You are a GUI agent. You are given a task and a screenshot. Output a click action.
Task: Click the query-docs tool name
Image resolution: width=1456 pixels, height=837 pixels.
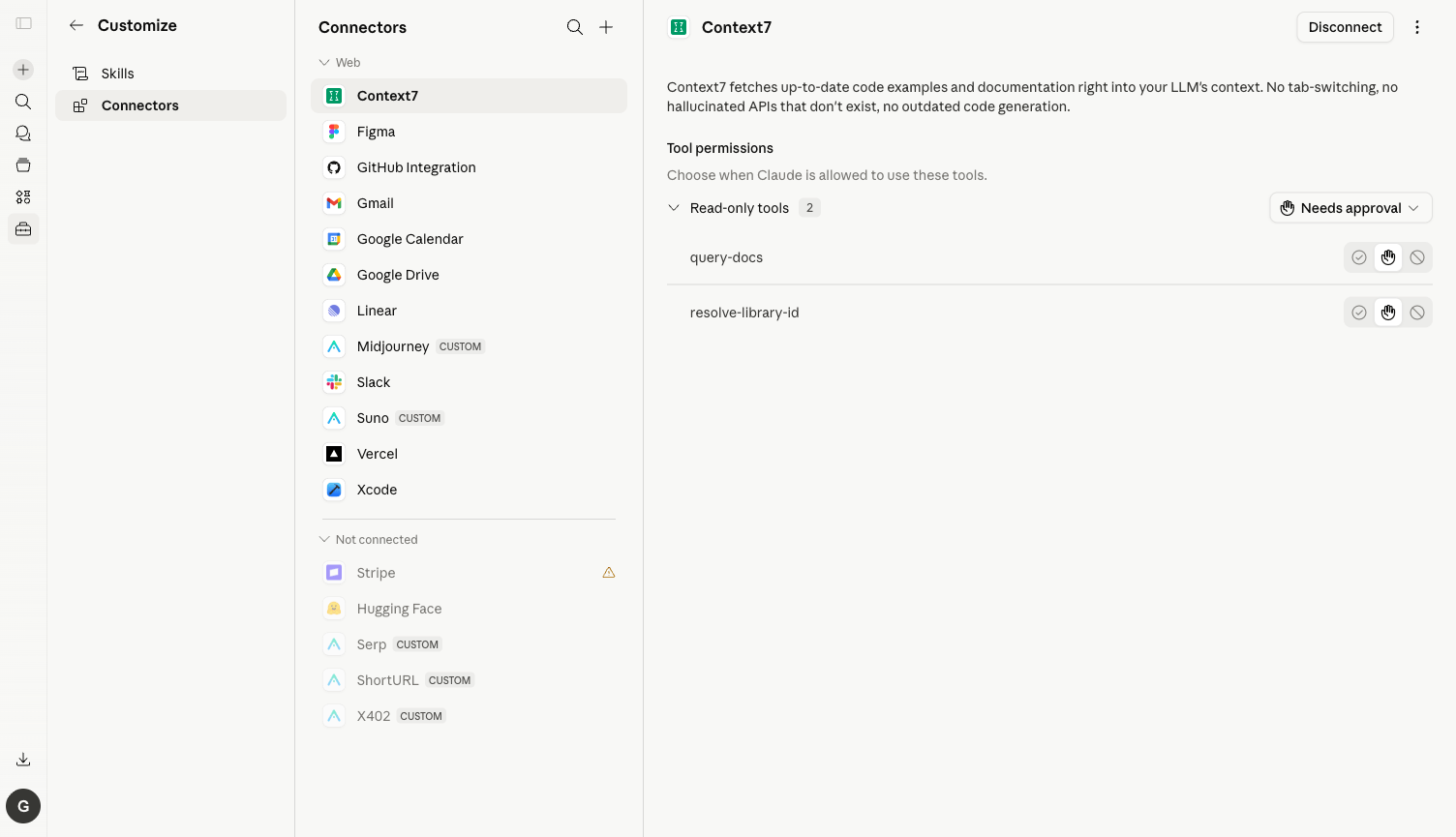coord(726,257)
